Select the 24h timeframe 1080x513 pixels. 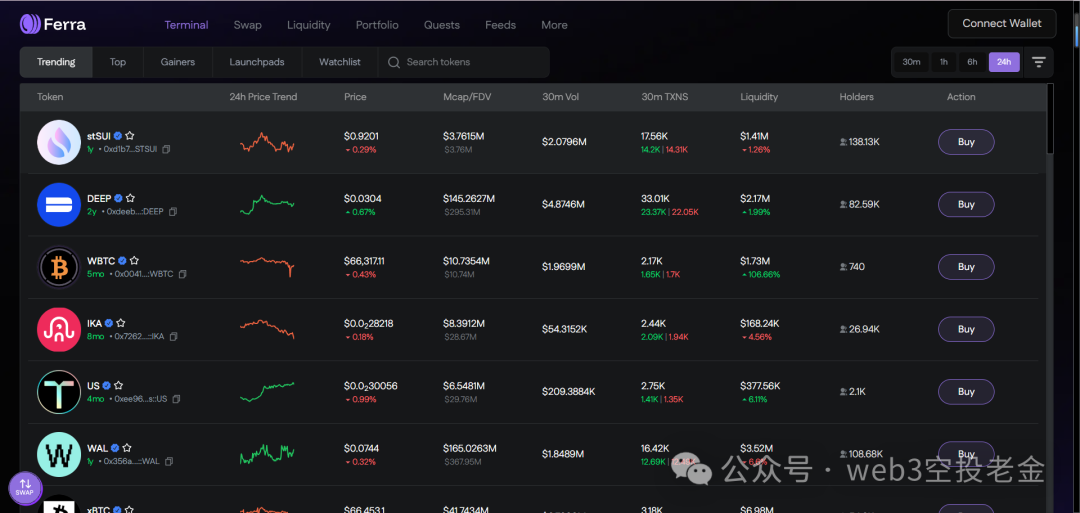[x=1004, y=62]
